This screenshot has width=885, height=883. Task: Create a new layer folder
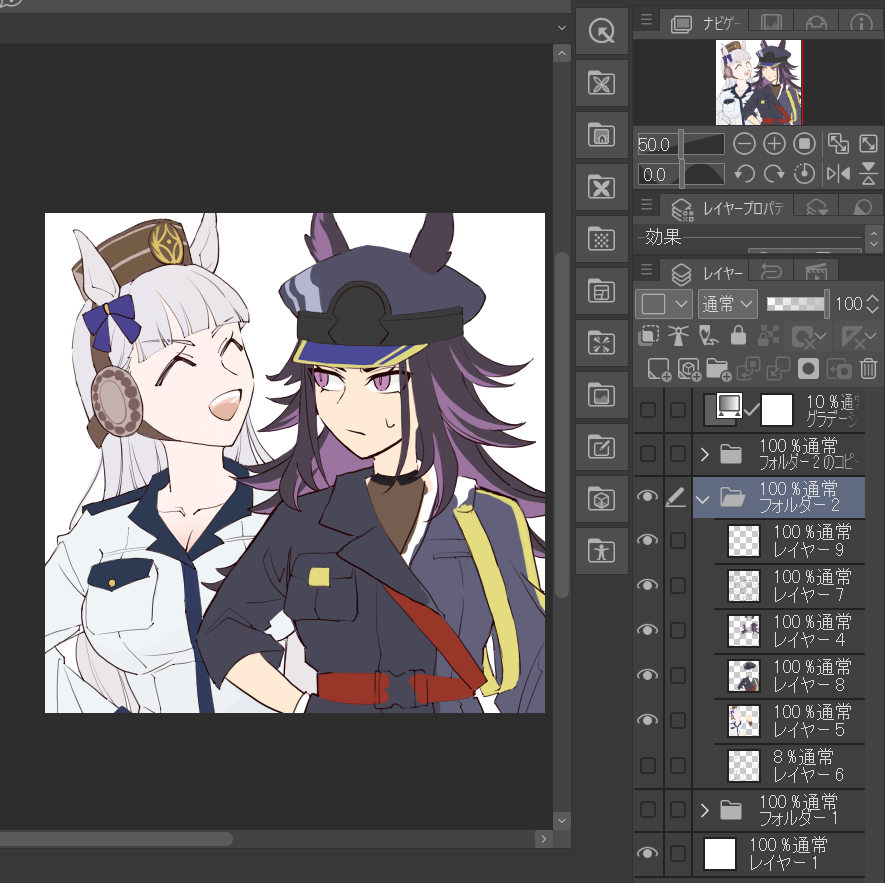[x=718, y=369]
